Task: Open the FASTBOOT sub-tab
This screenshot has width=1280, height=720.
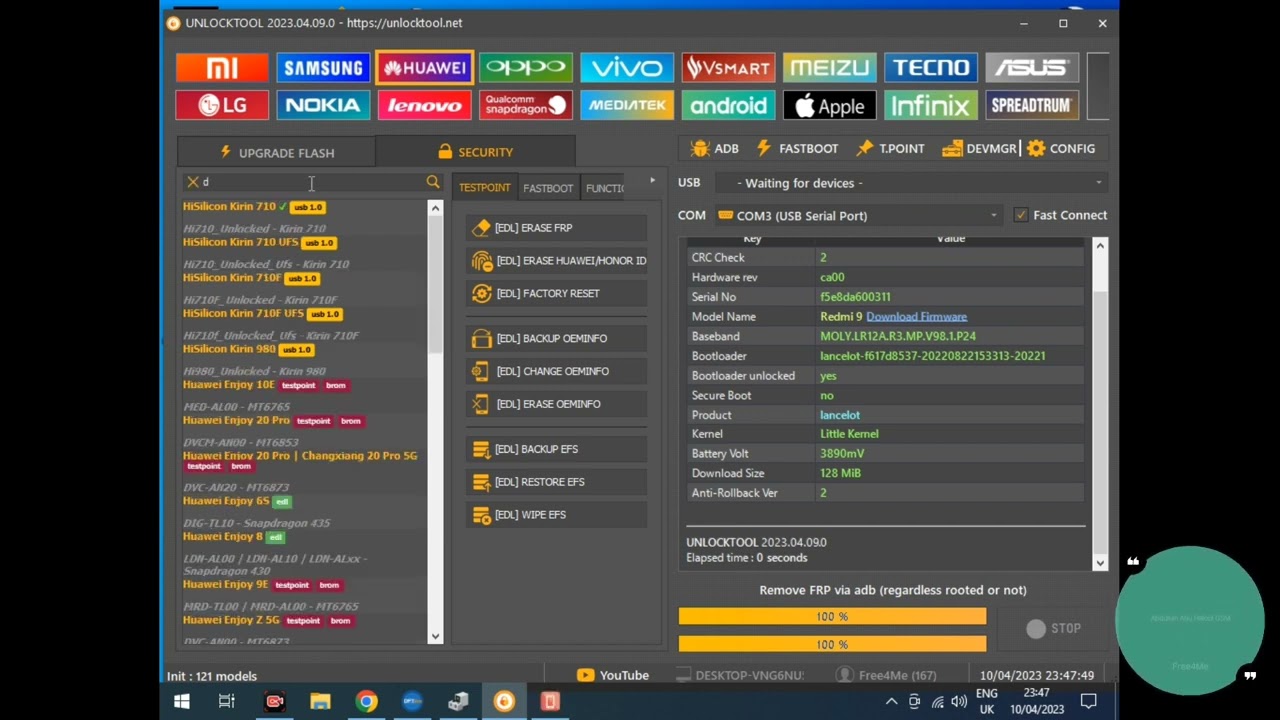Action: pos(548,188)
